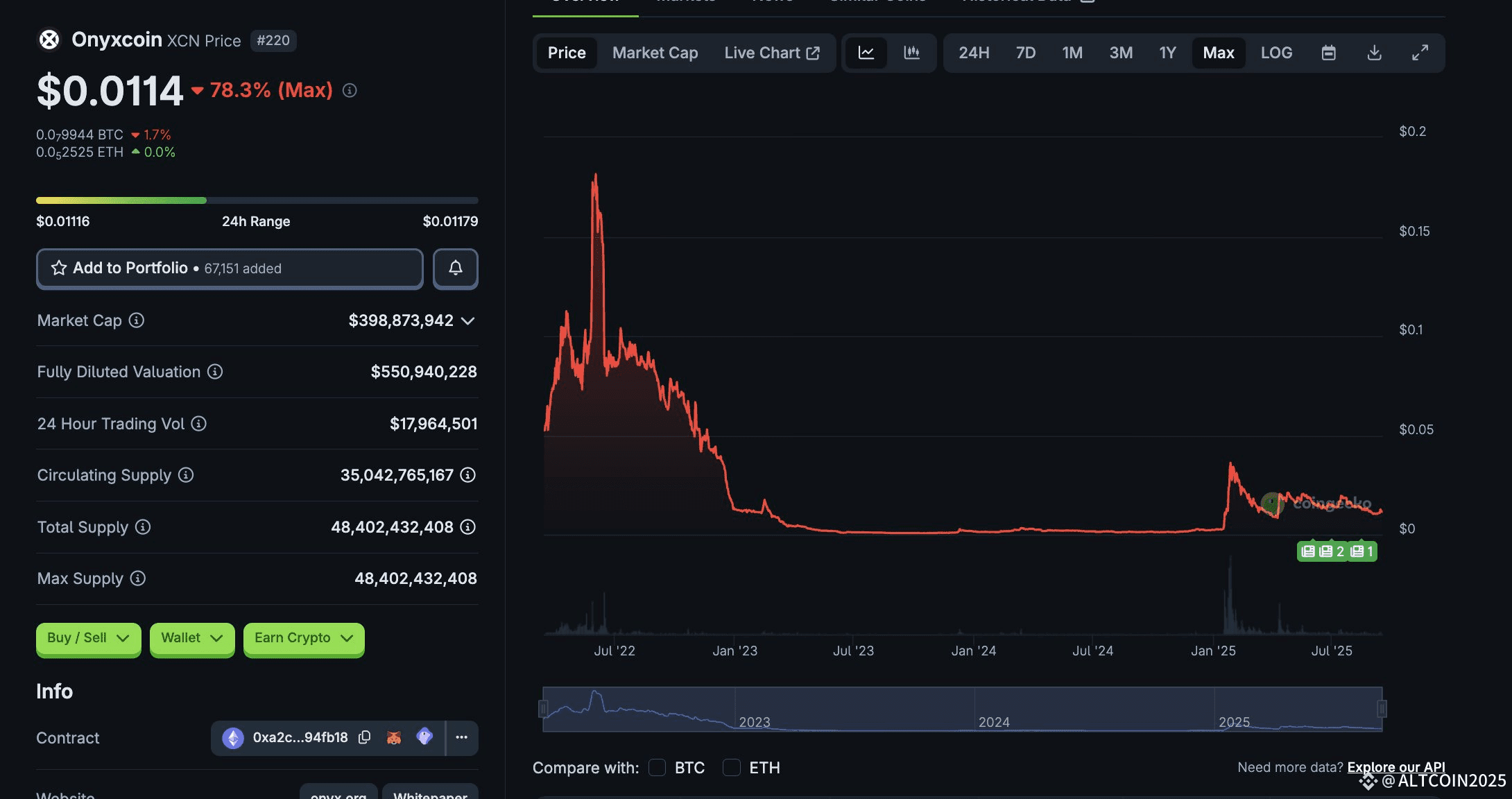This screenshot has height=799, width=1512.
Task: Open the calendar date range picker
Action: (x=1328, y=53)
